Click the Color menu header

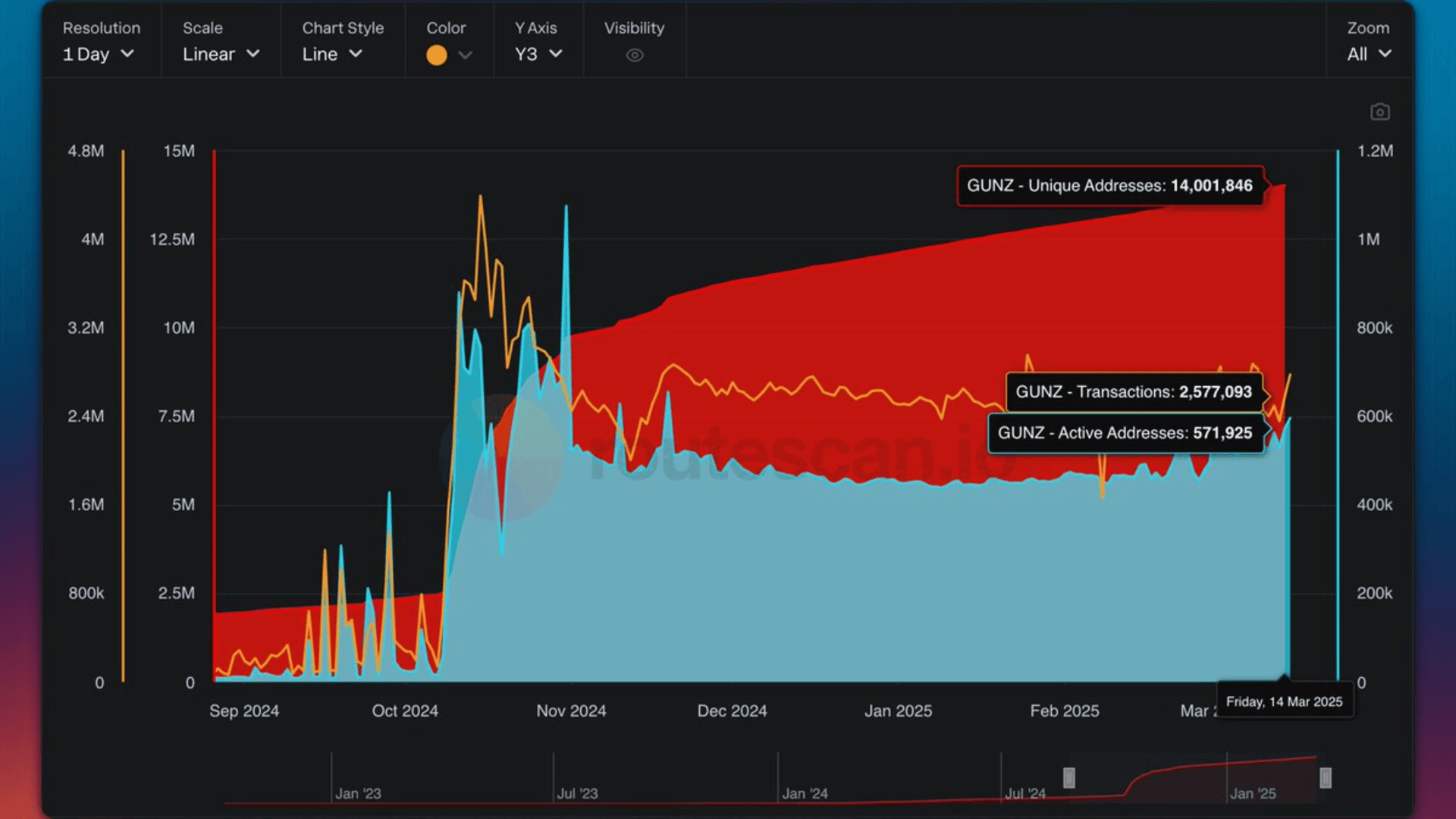446,28
